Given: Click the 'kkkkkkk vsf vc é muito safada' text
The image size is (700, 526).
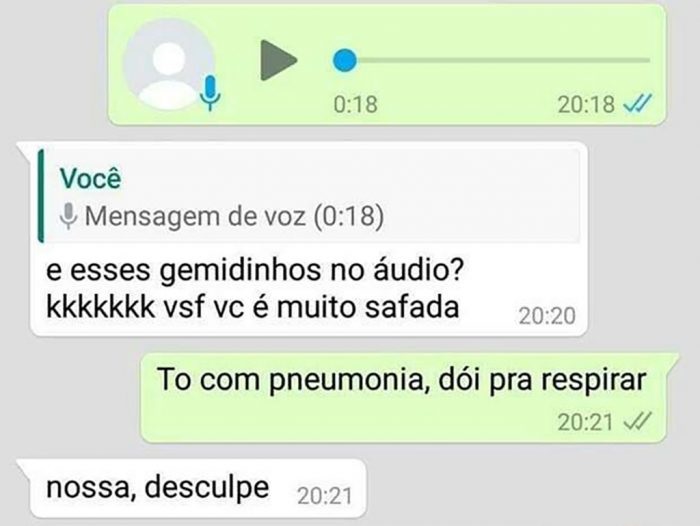Looking at the screenshot, I should [253, 307].
